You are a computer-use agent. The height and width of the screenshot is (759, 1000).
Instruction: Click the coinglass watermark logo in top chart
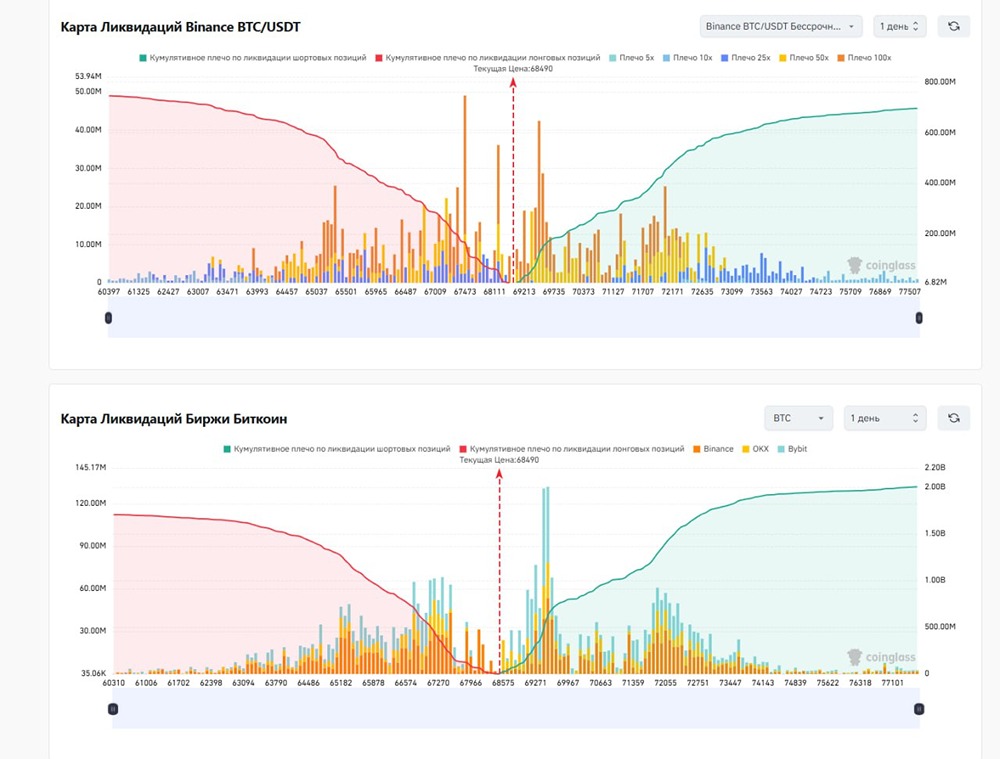tap(881, 265)
